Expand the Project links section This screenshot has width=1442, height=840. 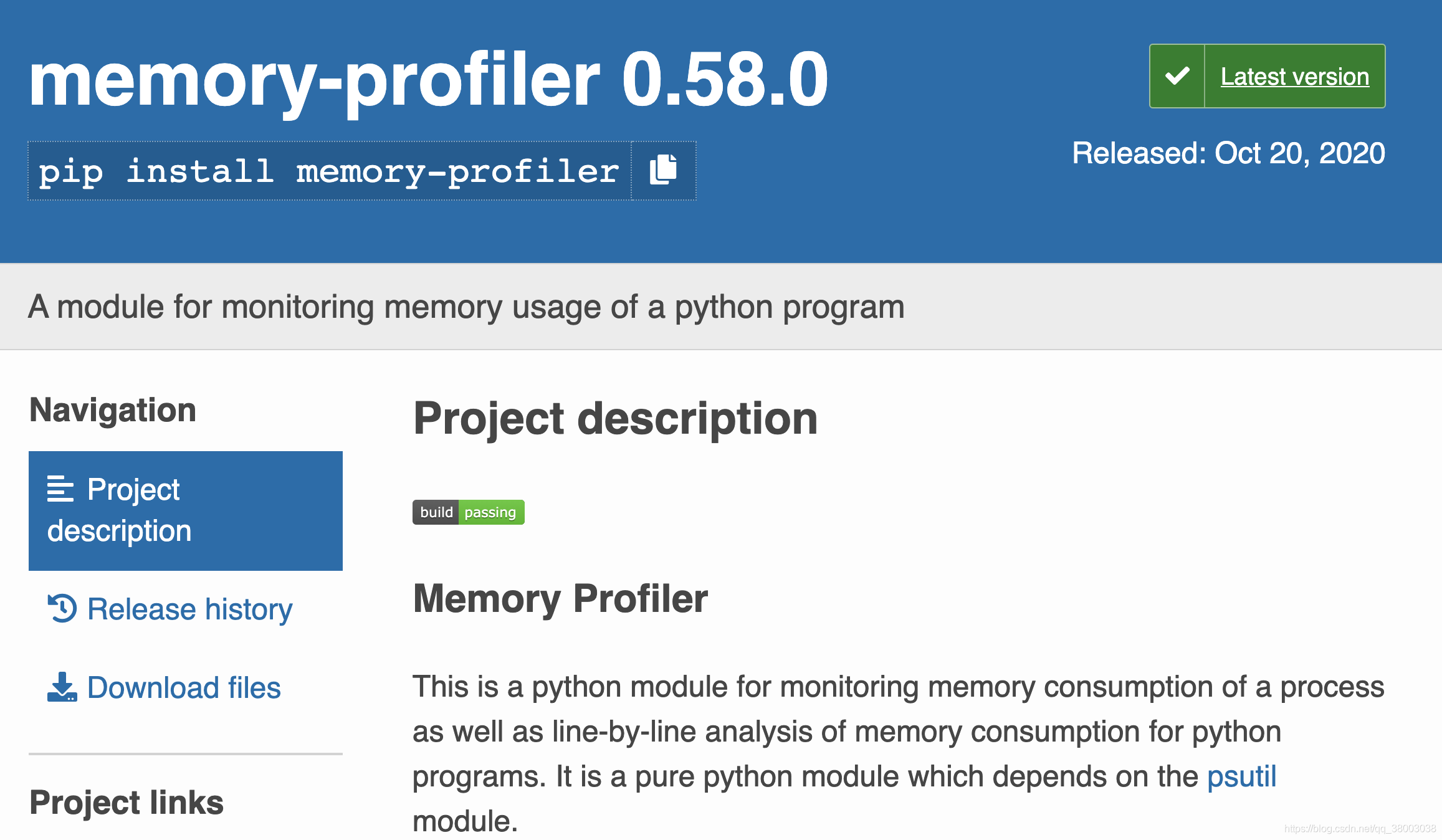pos(125,801)
